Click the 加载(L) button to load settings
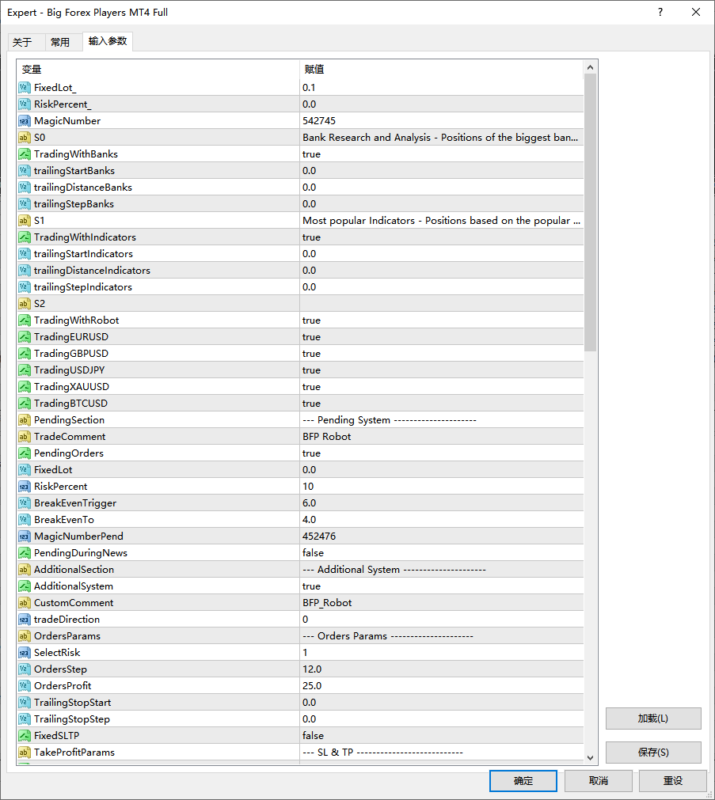The width and height of the screenshot is (715, 800). pos(653,718)
